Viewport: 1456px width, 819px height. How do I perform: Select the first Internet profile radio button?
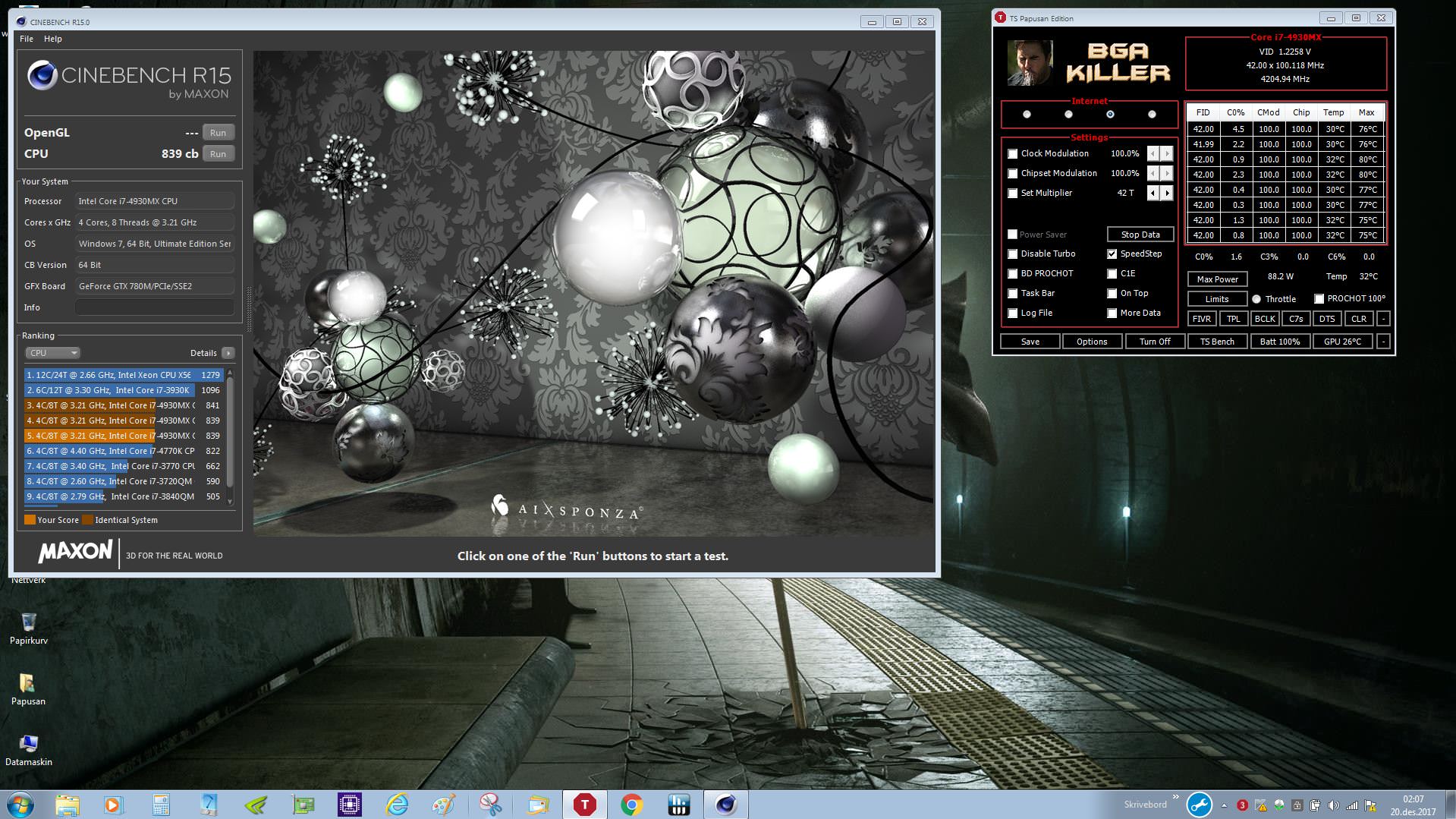pyautogui.click(x=1027, y=115)
